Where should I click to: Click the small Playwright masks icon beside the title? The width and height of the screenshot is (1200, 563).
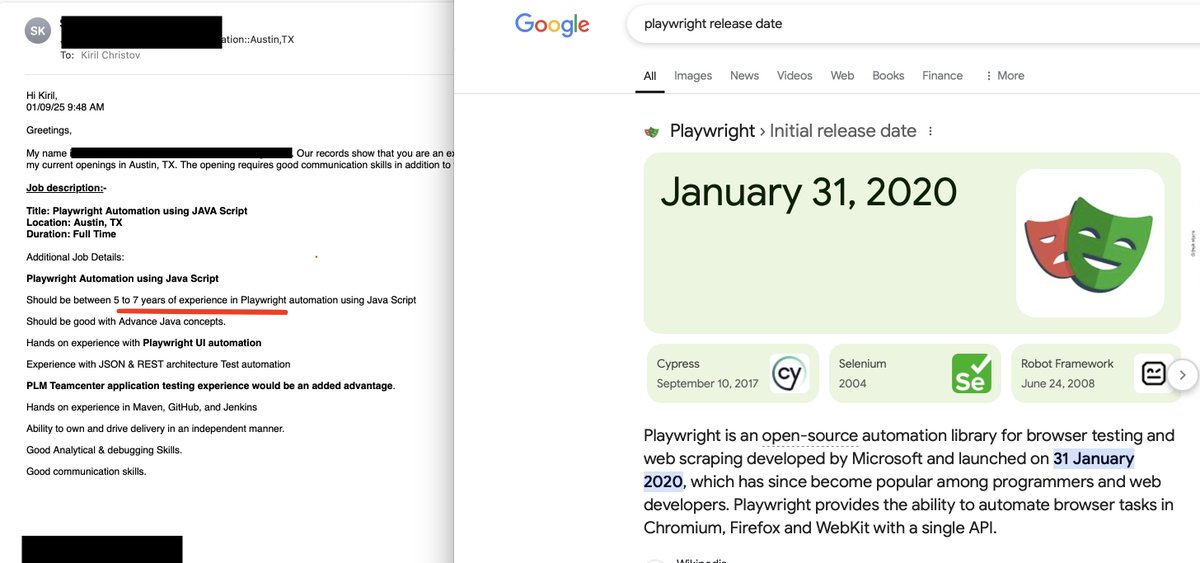pyautogui.click(x=652, y=131)
